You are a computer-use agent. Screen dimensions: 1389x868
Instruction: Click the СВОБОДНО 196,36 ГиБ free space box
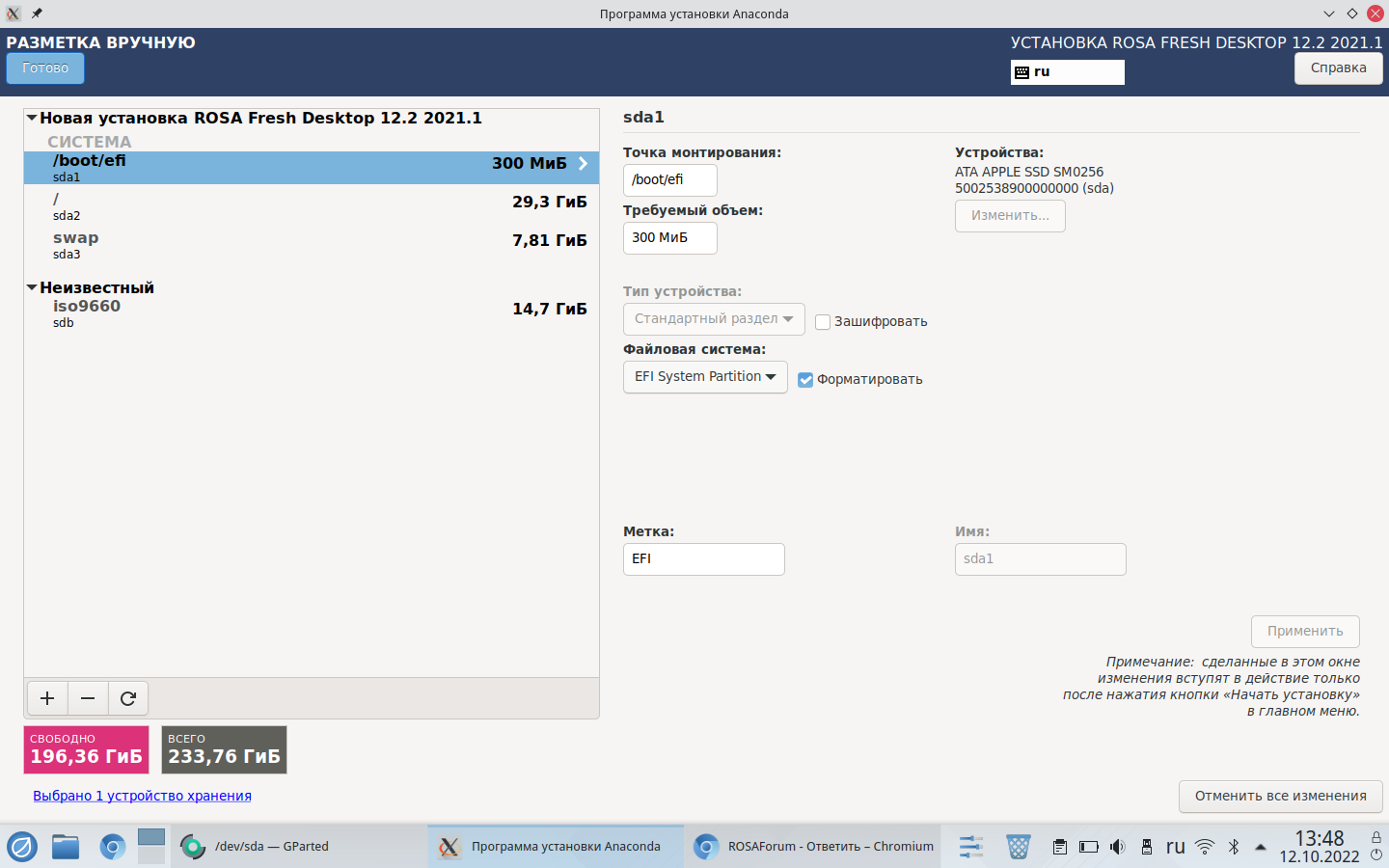tap(86, 749)
